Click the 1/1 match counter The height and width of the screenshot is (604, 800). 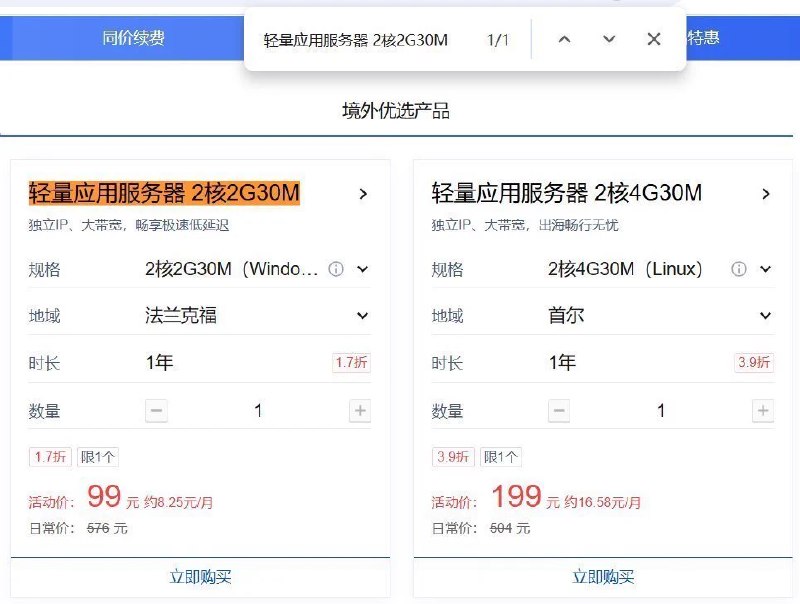click(498, 40)
